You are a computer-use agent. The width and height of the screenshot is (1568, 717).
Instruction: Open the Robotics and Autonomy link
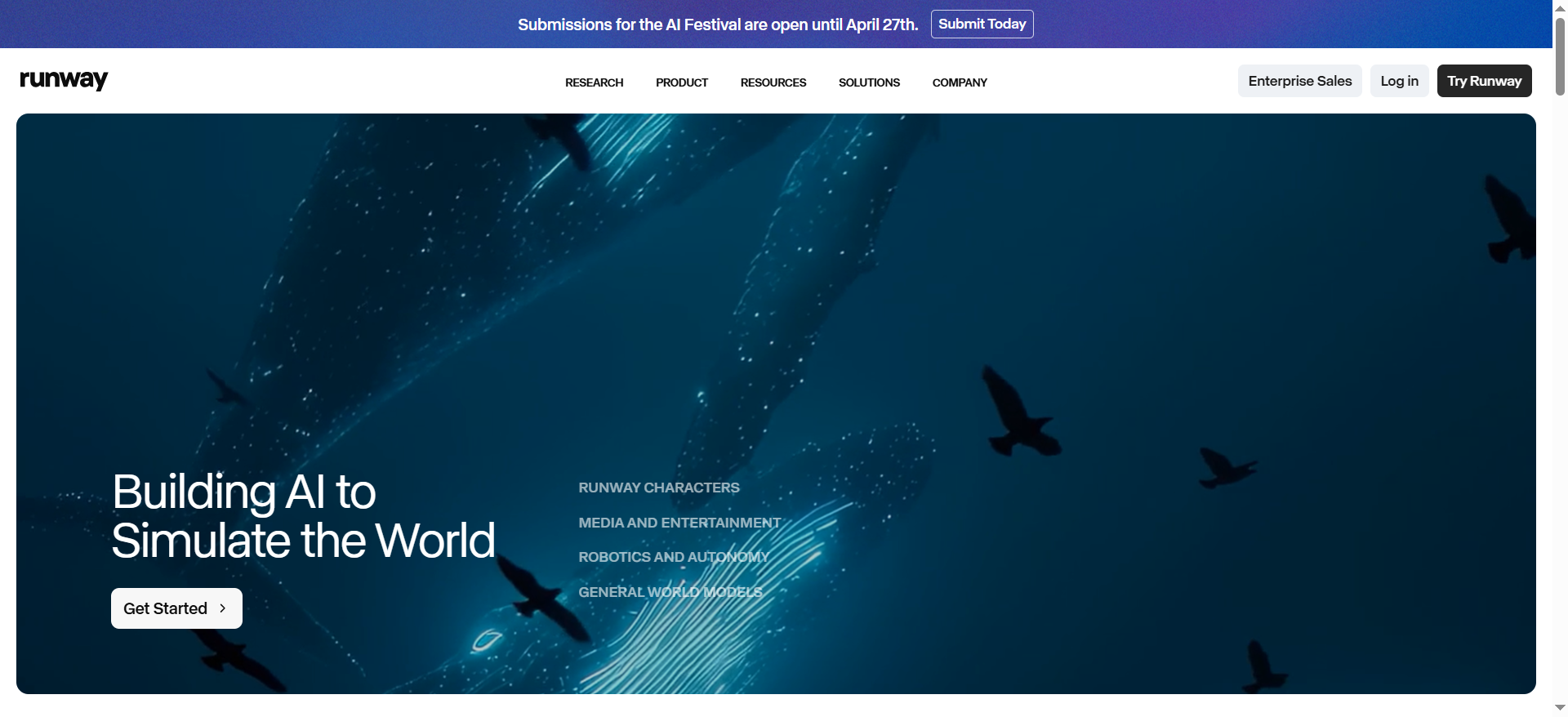[x=674, y=557]
